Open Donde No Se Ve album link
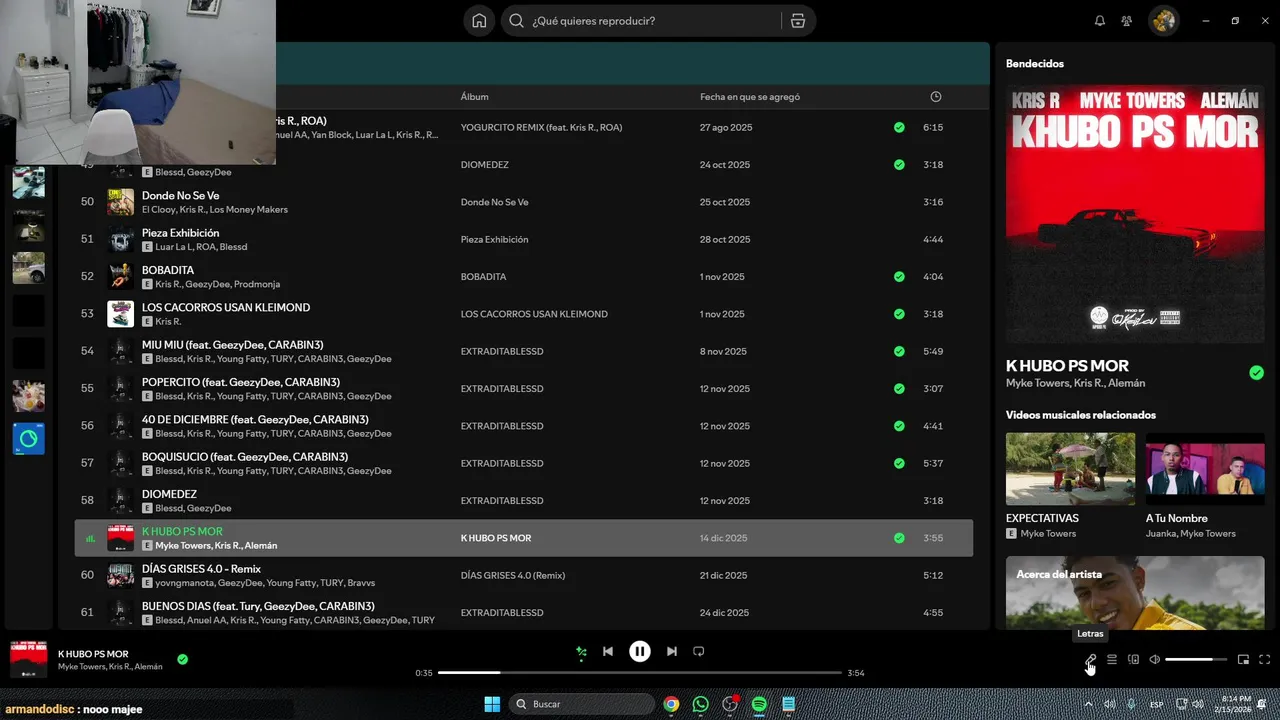1280x720 pixels. 494,202
